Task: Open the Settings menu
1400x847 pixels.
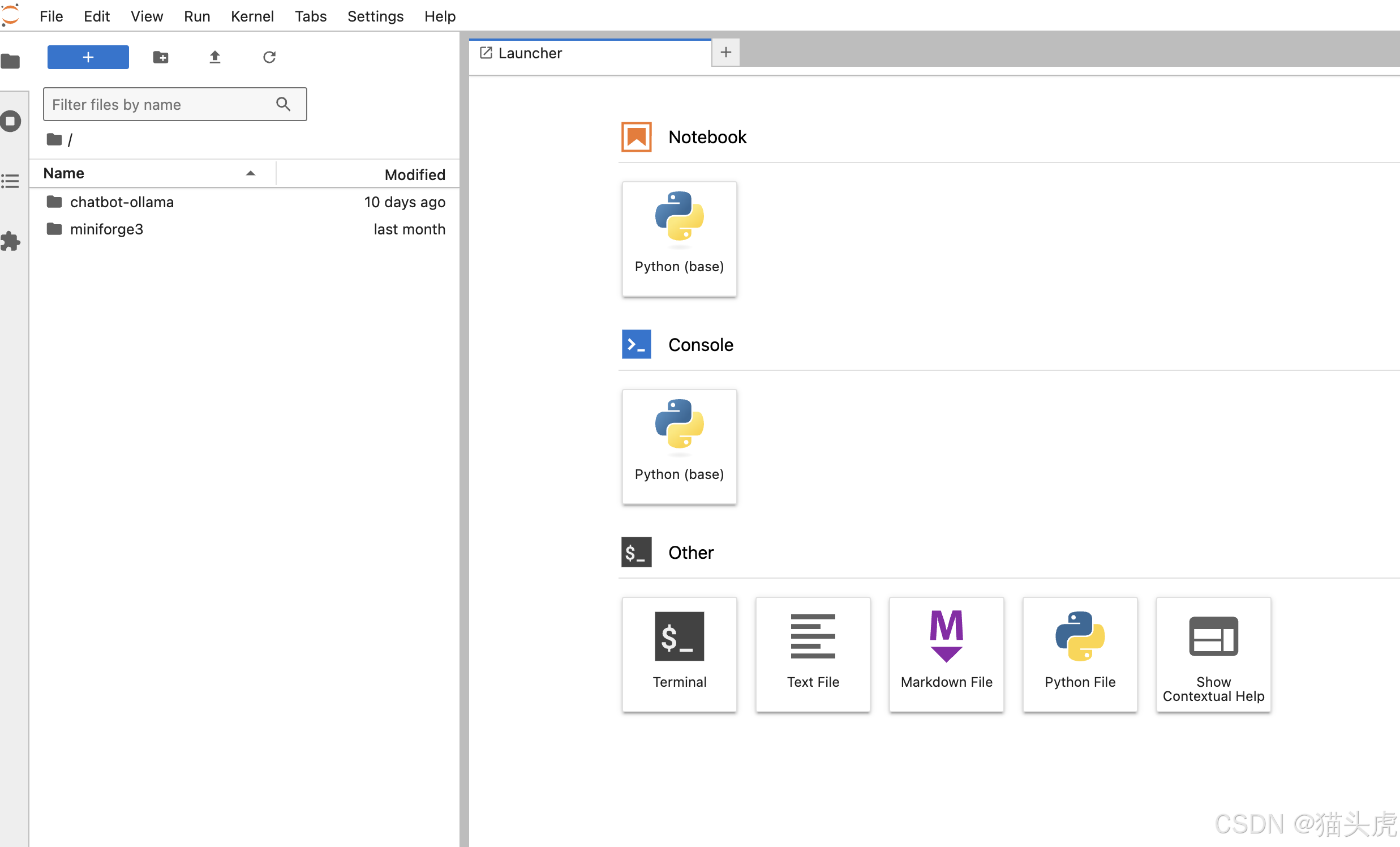Action: pos(375,16)
